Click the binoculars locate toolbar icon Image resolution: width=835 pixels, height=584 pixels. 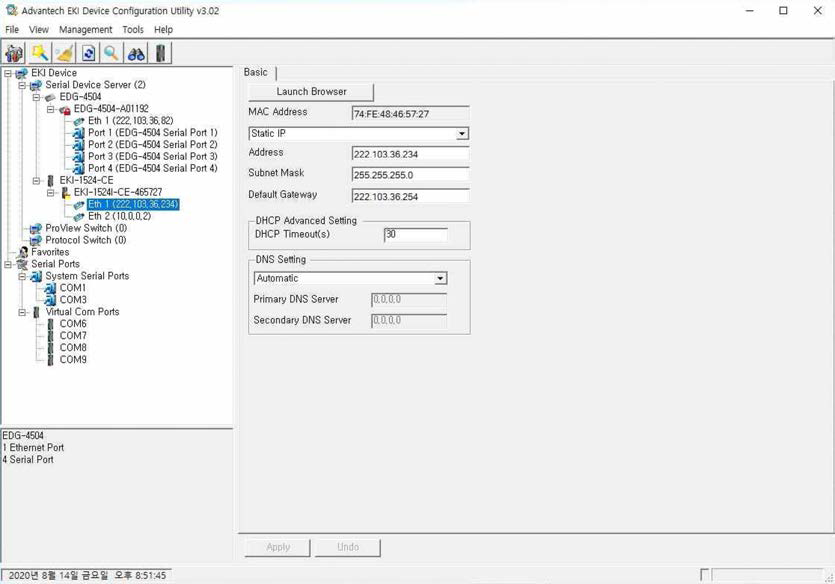click(136, 53)
